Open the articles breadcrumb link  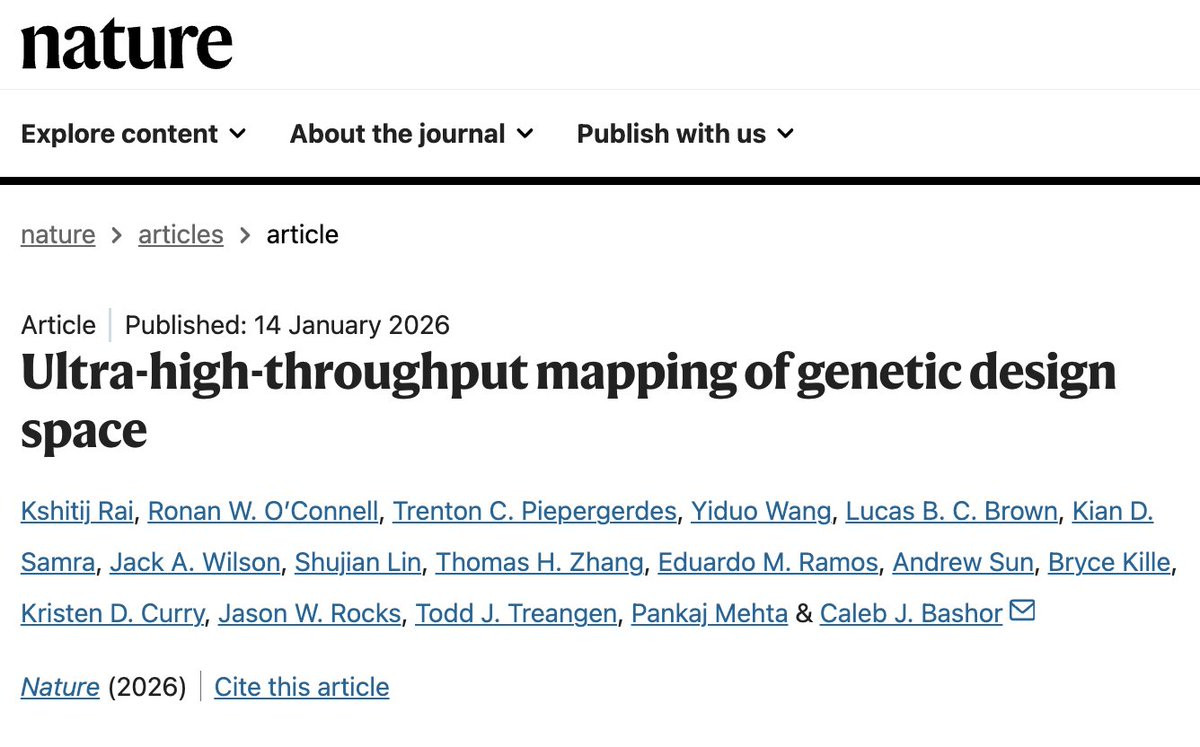[x=181, y=235]
